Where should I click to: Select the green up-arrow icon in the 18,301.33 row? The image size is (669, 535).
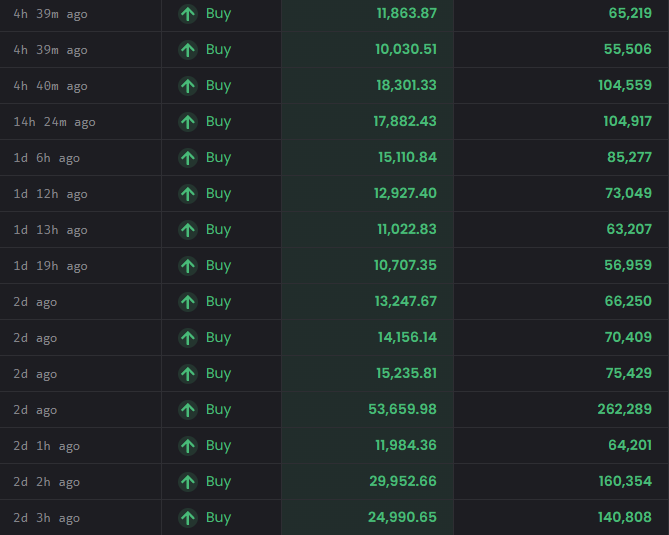tap(188, 86)
